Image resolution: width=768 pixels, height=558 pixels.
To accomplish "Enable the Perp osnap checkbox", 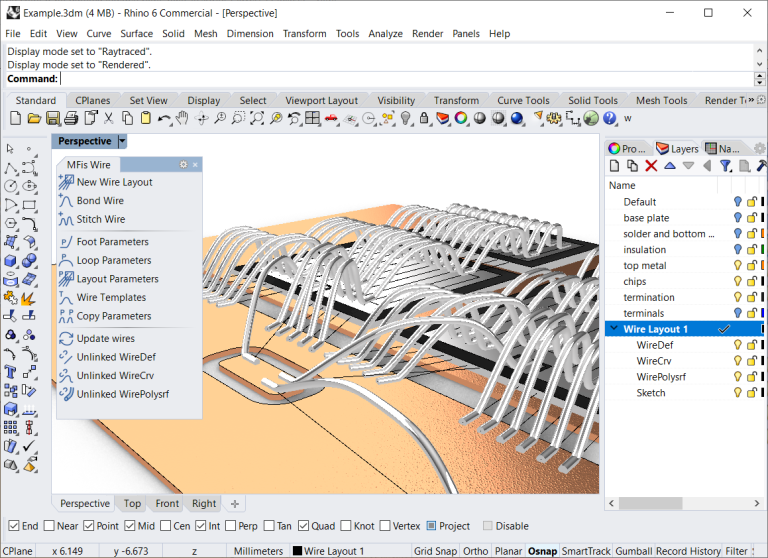I will [x=231, y=526].
